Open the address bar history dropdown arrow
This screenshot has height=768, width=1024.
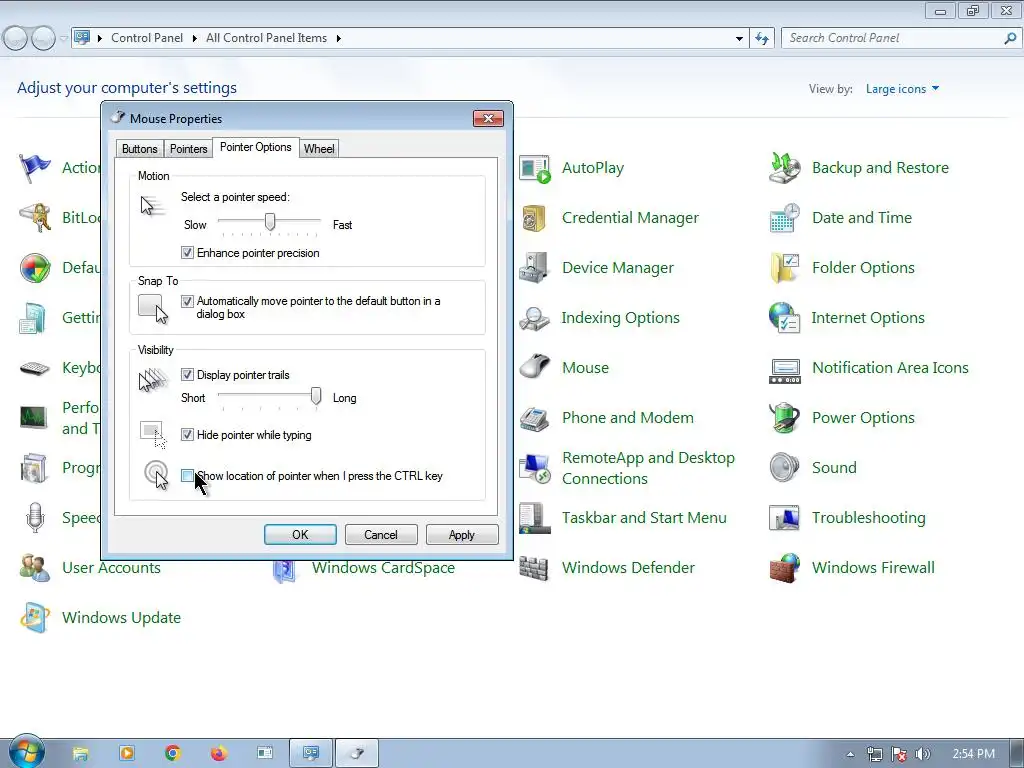tap(739, 39)
